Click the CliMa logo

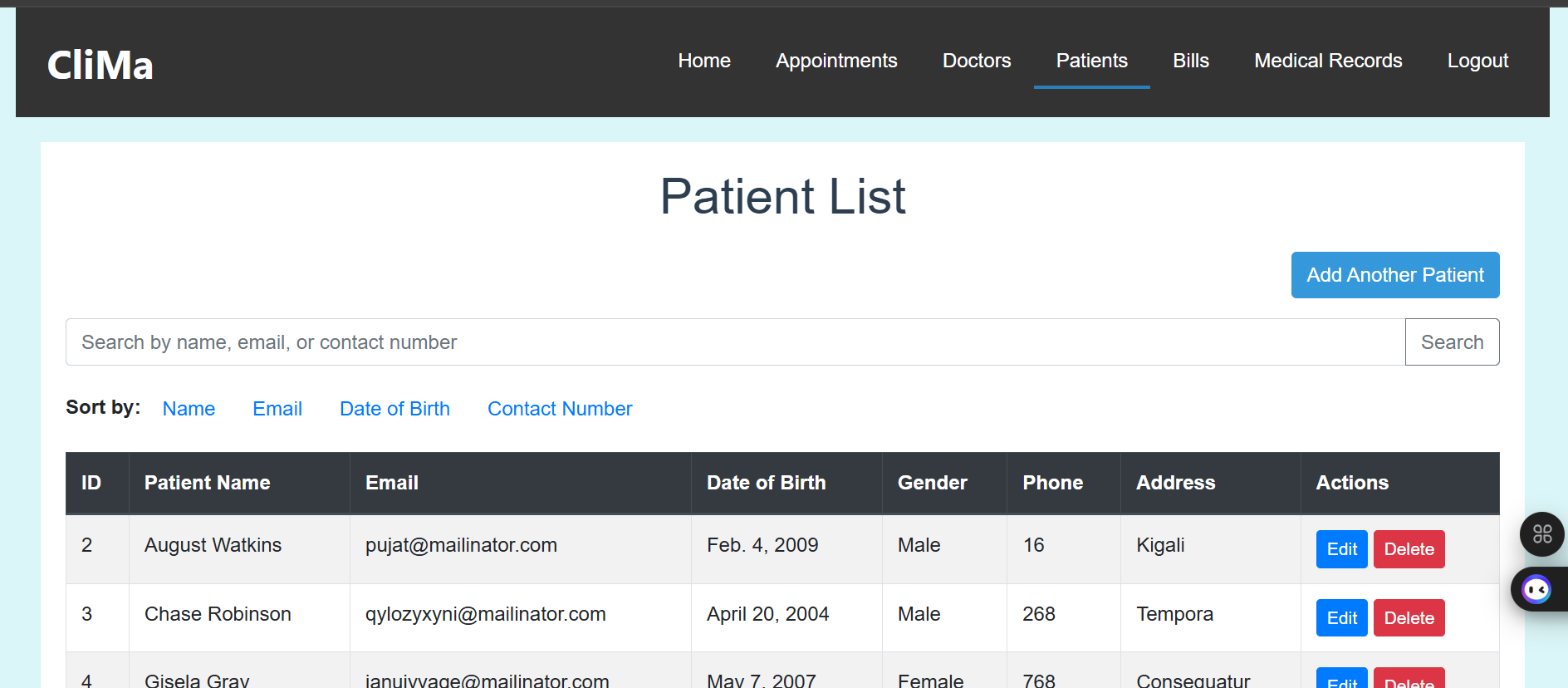pyautogui.click(x=100, y=65)
